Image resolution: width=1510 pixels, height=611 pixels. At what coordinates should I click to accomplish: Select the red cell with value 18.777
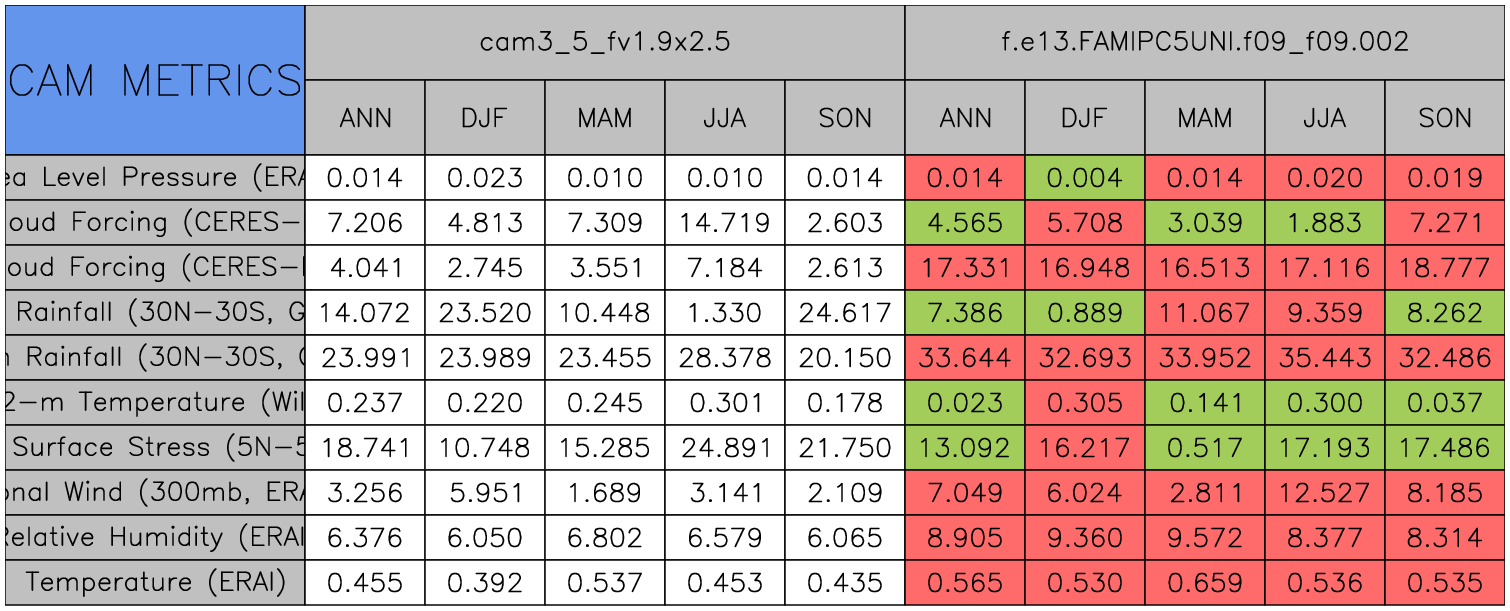coord(1445,267)
